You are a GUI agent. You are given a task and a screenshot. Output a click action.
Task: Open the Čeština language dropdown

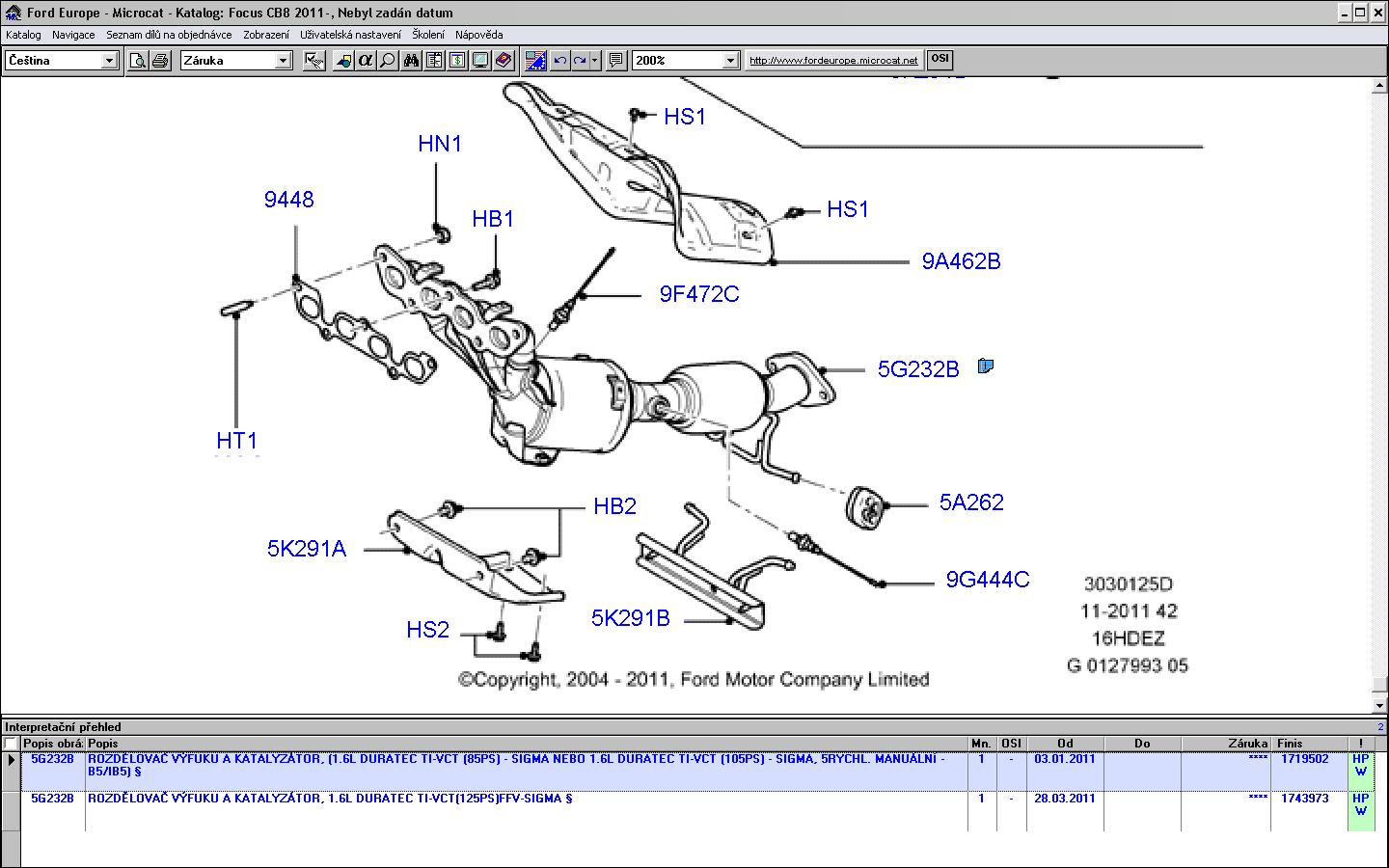[x=109, y=61]
